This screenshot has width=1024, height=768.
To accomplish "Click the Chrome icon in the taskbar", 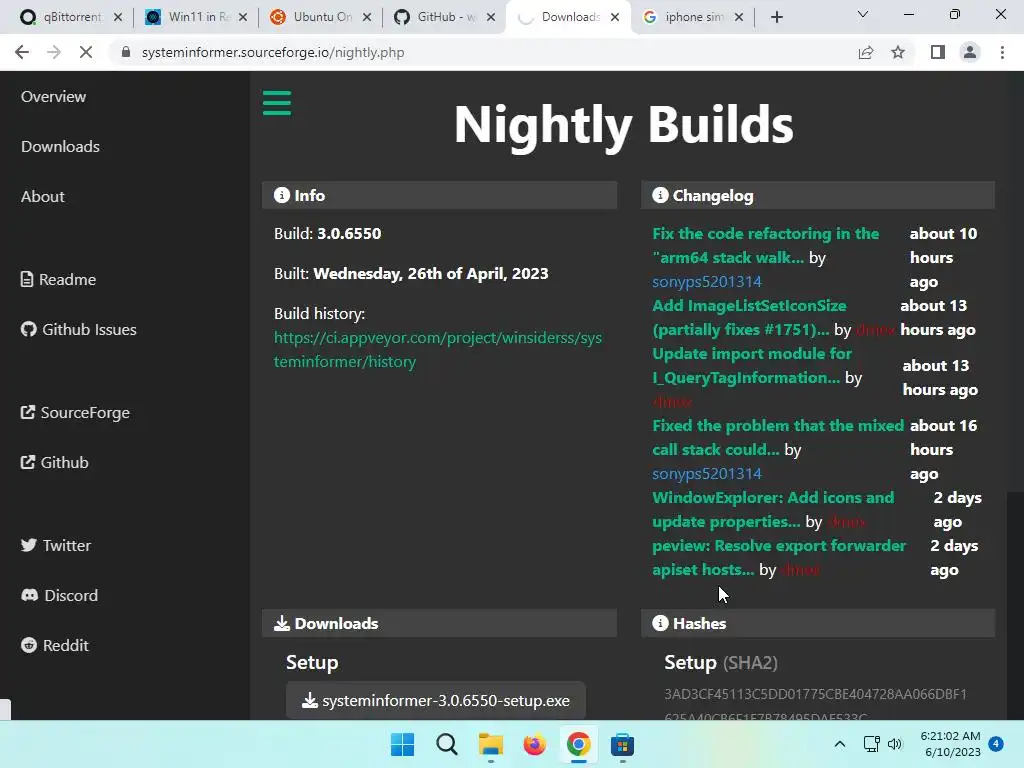I will (579, 744).
